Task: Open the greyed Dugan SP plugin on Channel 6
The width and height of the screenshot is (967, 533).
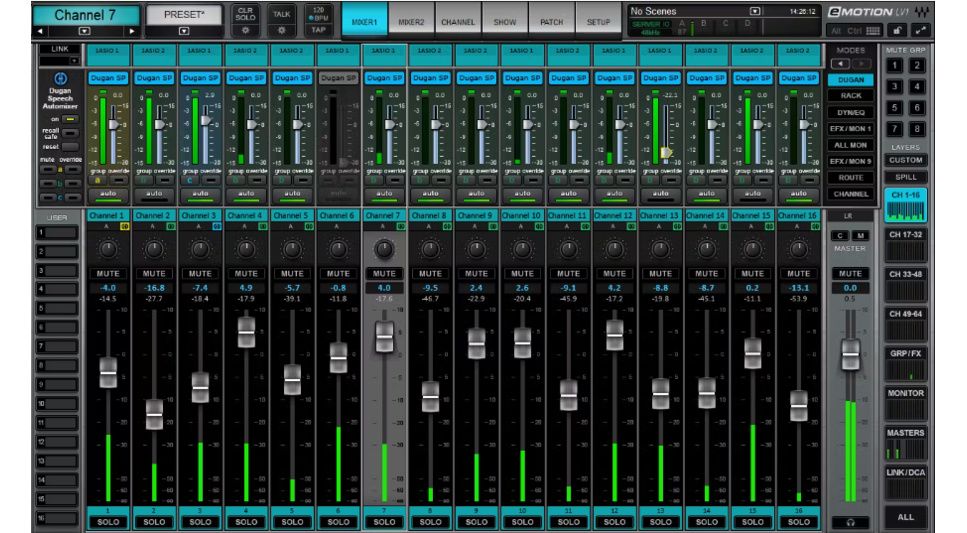Action: click(x=338, y=78)
